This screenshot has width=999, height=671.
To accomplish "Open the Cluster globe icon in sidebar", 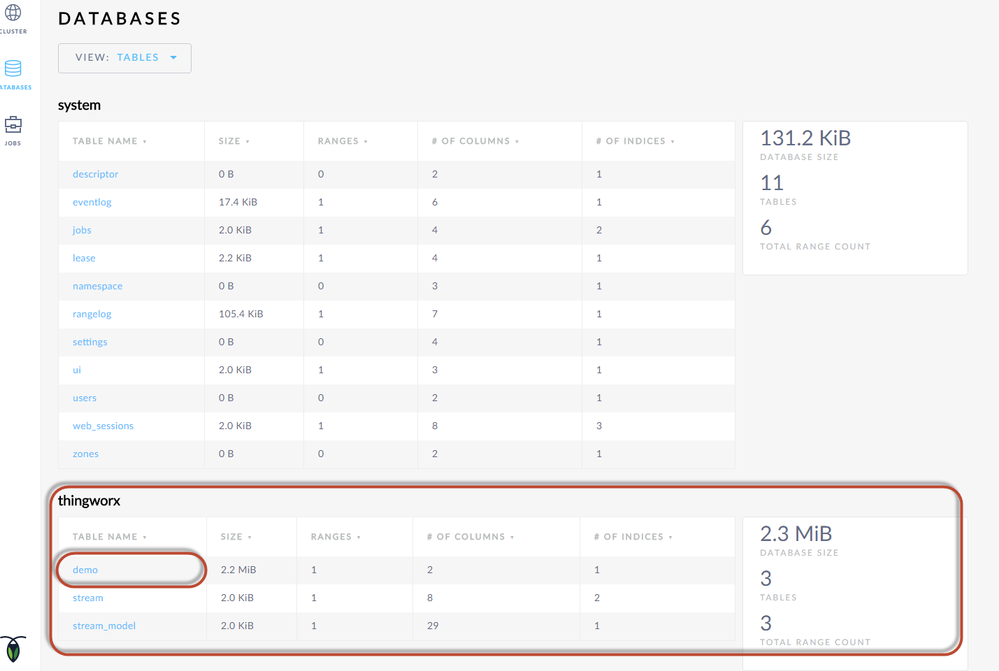I will click(x=13, y=13).
